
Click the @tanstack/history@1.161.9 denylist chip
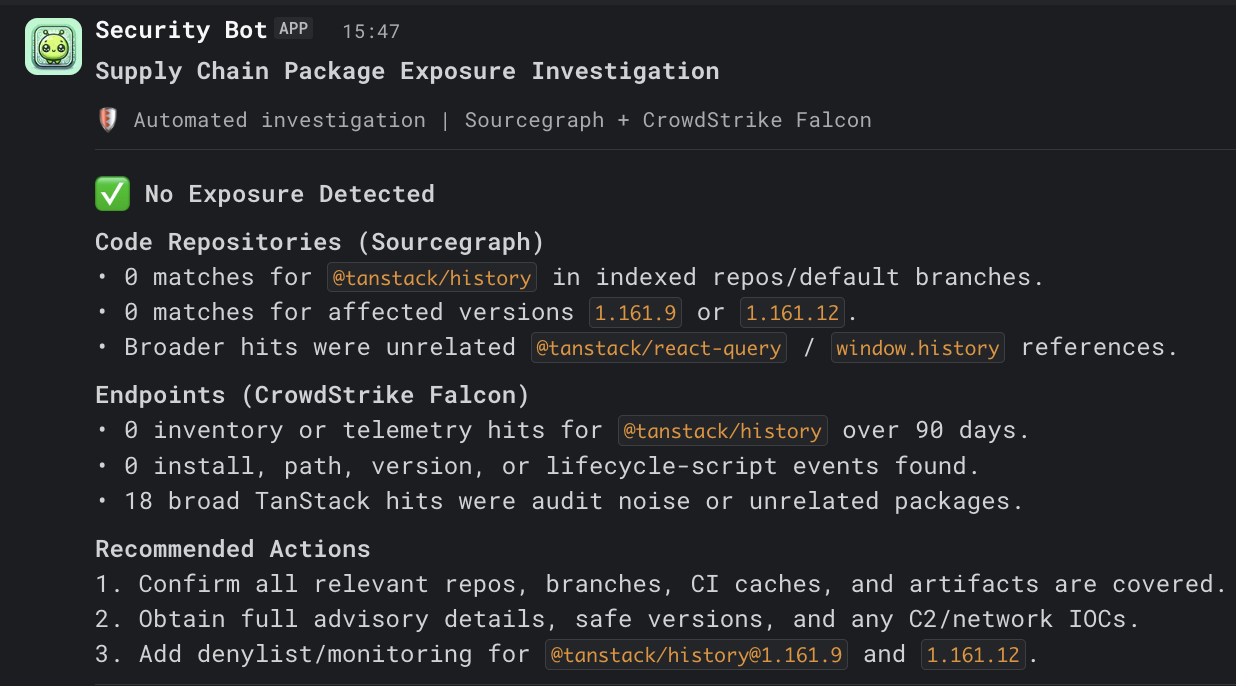(697, 654)
